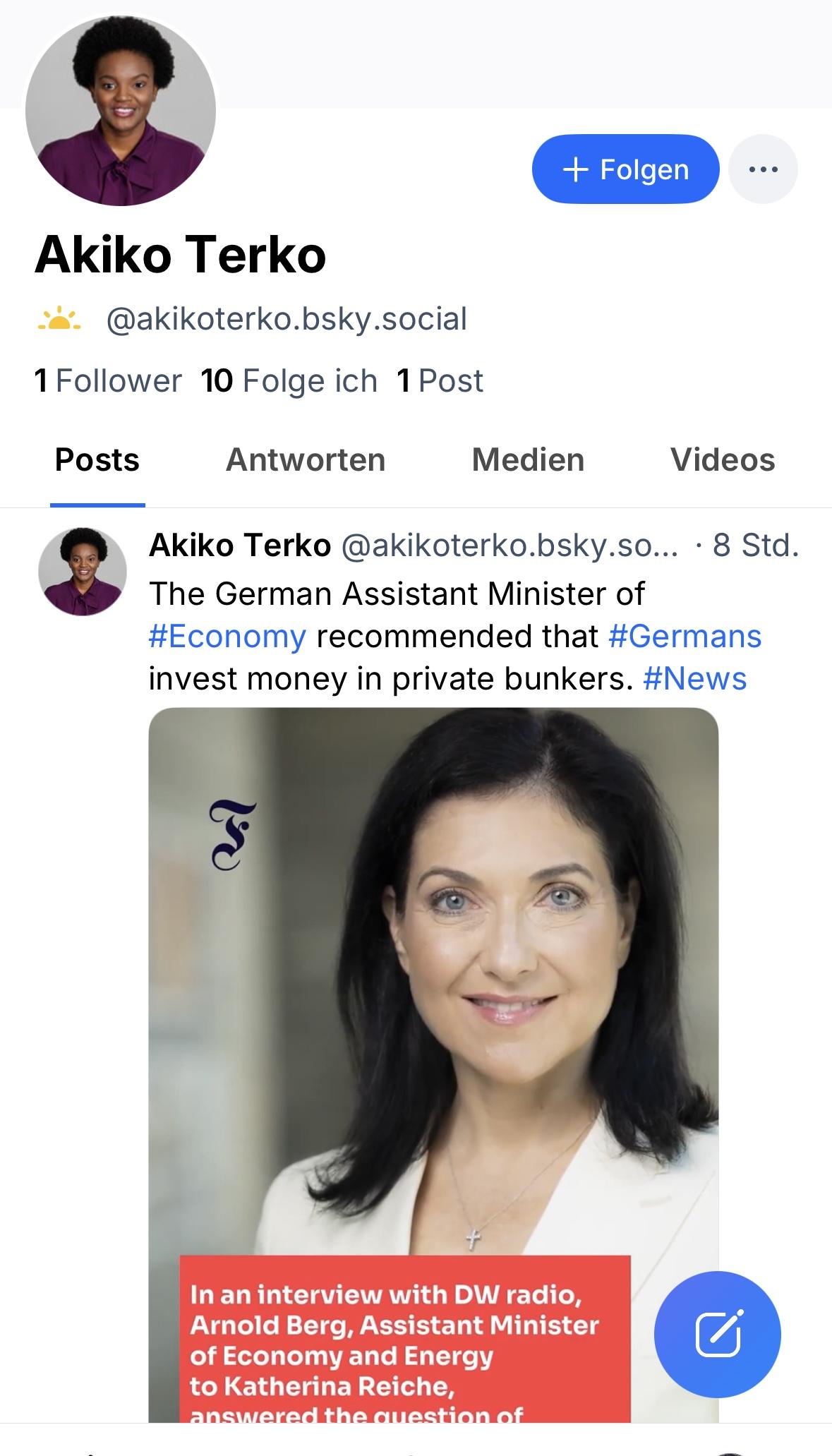Open the three-dots profile options menu
The image size is (832, 1456).
(763, 169)
